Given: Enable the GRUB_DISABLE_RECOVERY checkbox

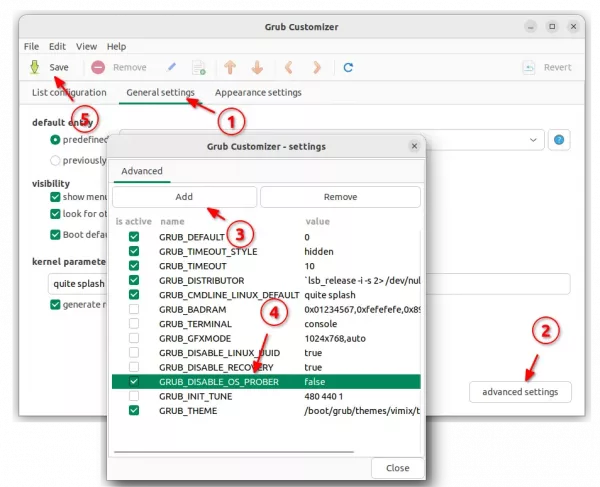Looking at the screenshot, I should pos(134,367).
